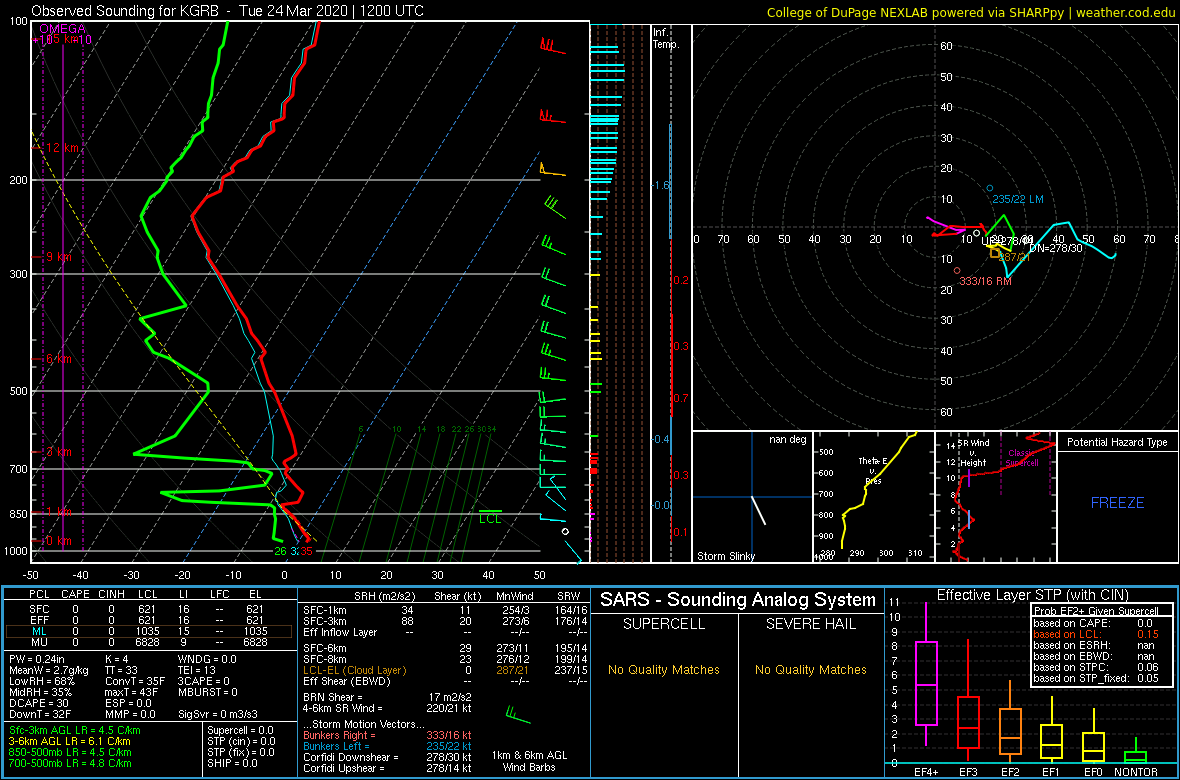Select the orange 'LCL-EL (Cloud Layer)' row
Screen dimensions: 1180x780
click(x=444, y=670)
